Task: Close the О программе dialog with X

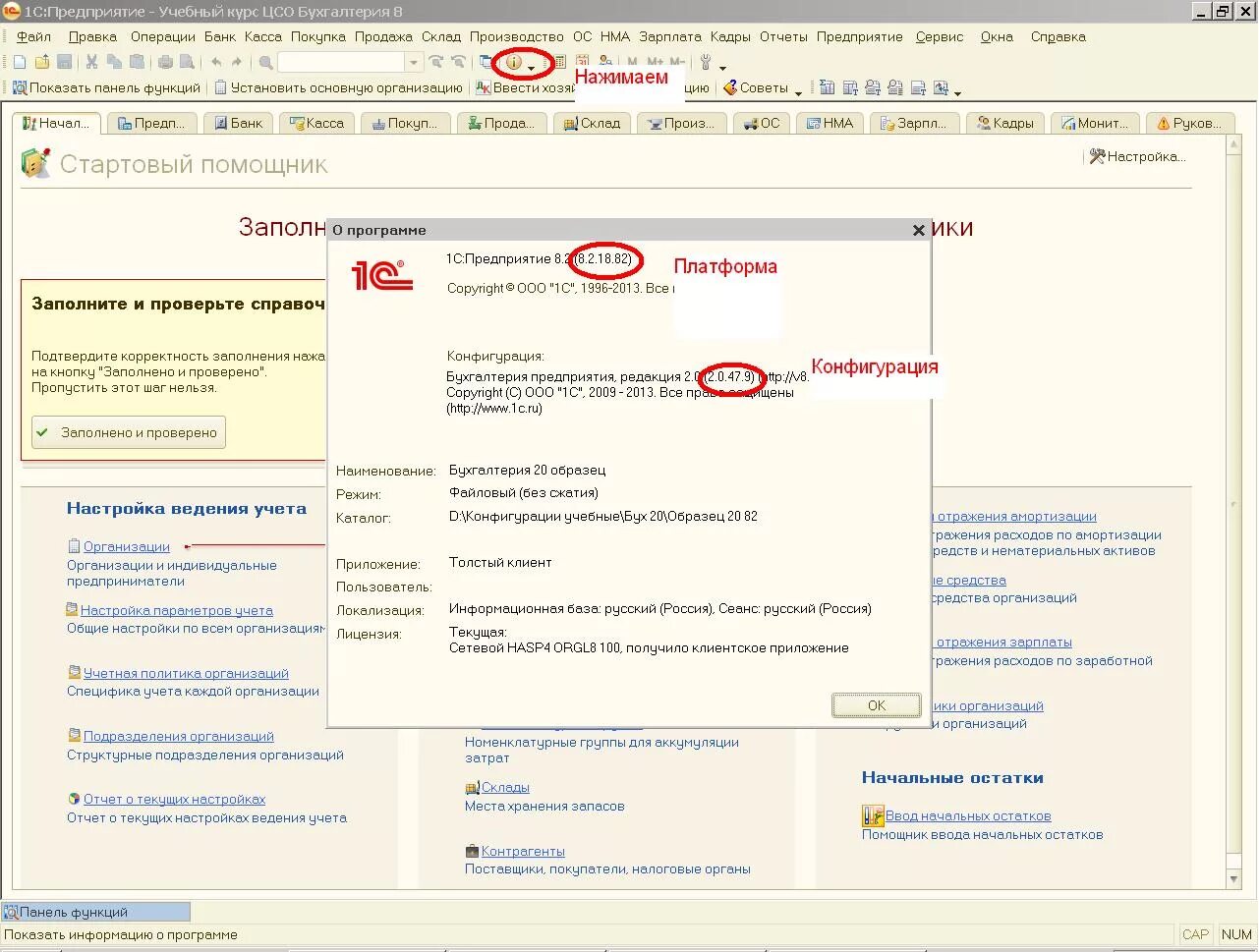Action: [x=918, y=230]
